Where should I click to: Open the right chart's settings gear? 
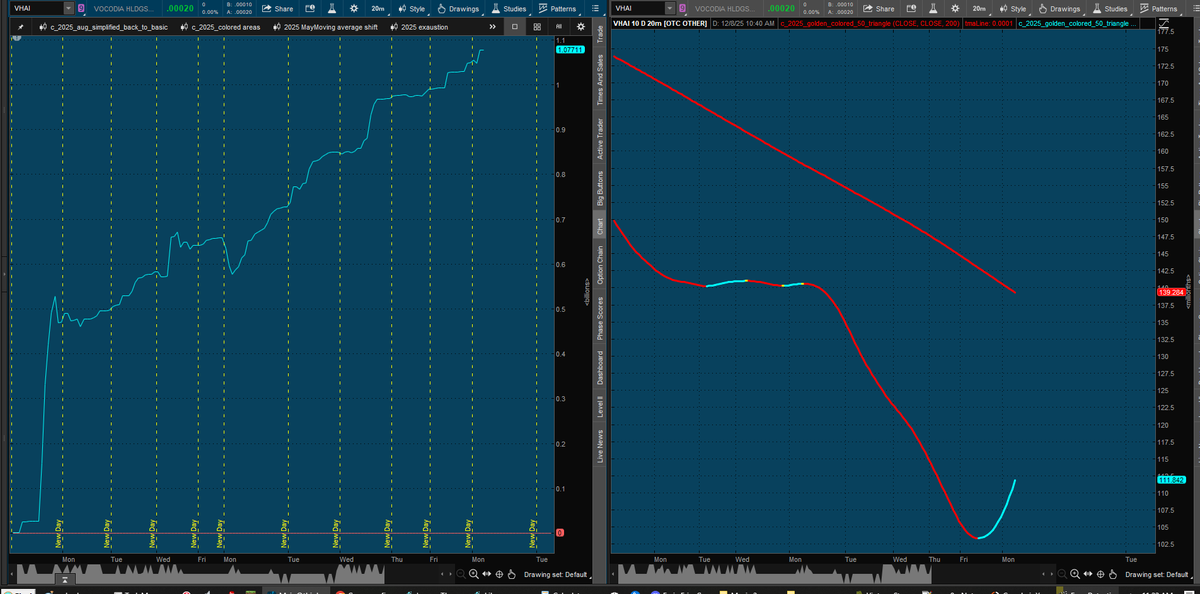pos(955,8)
